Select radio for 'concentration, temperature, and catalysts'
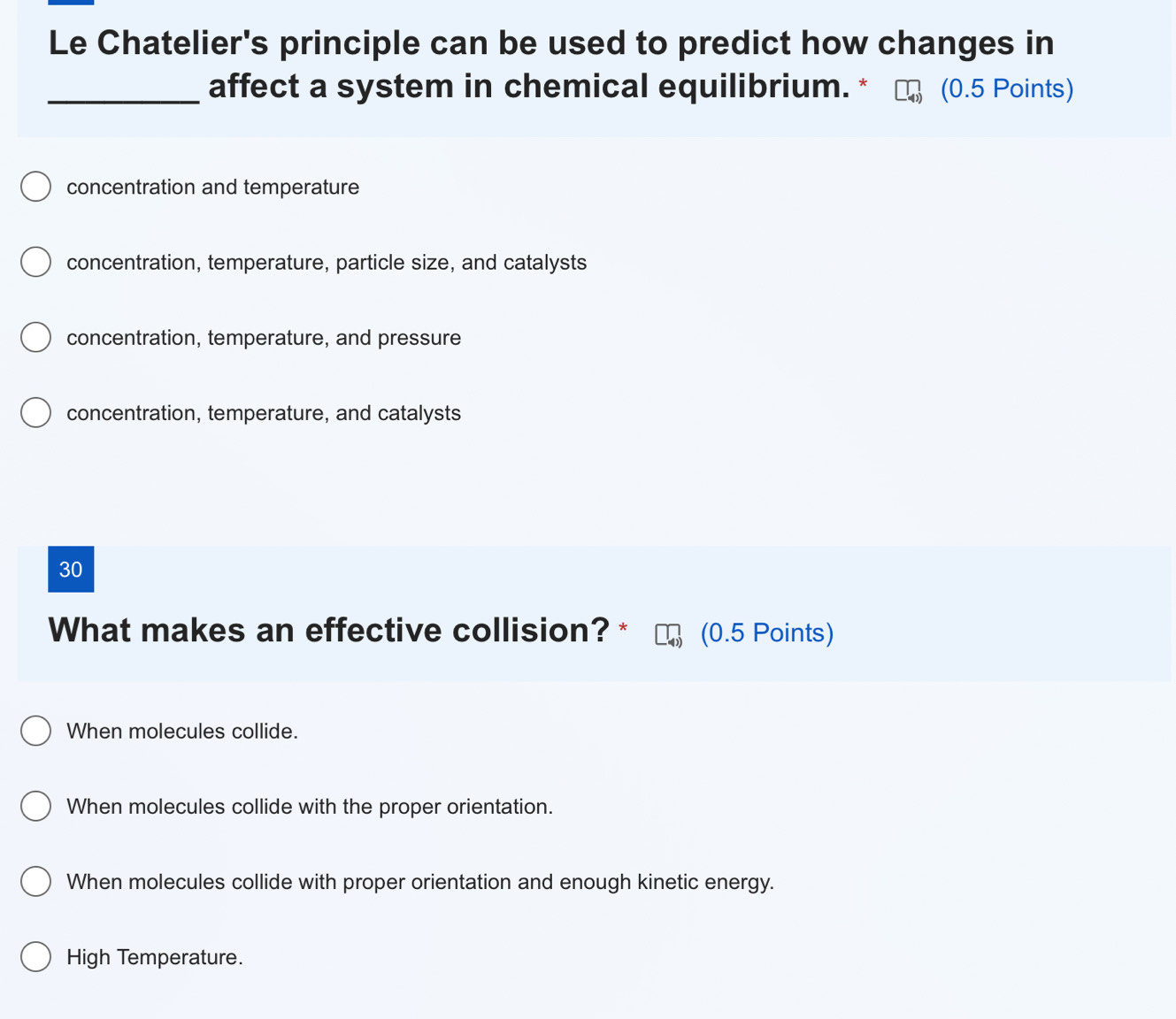Screen dimensions: 1176x1019 pos(36,412)
